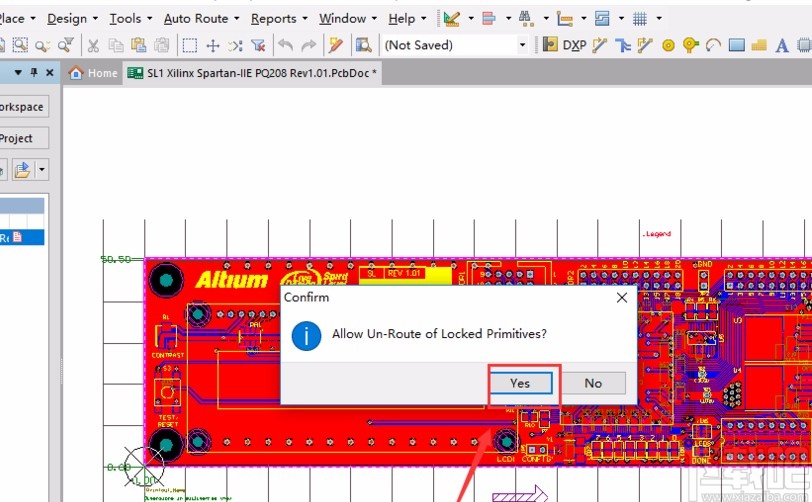Expand the utility tools dropdown arrow
This screenshot has width=812, height=502.
pos(471,19)
